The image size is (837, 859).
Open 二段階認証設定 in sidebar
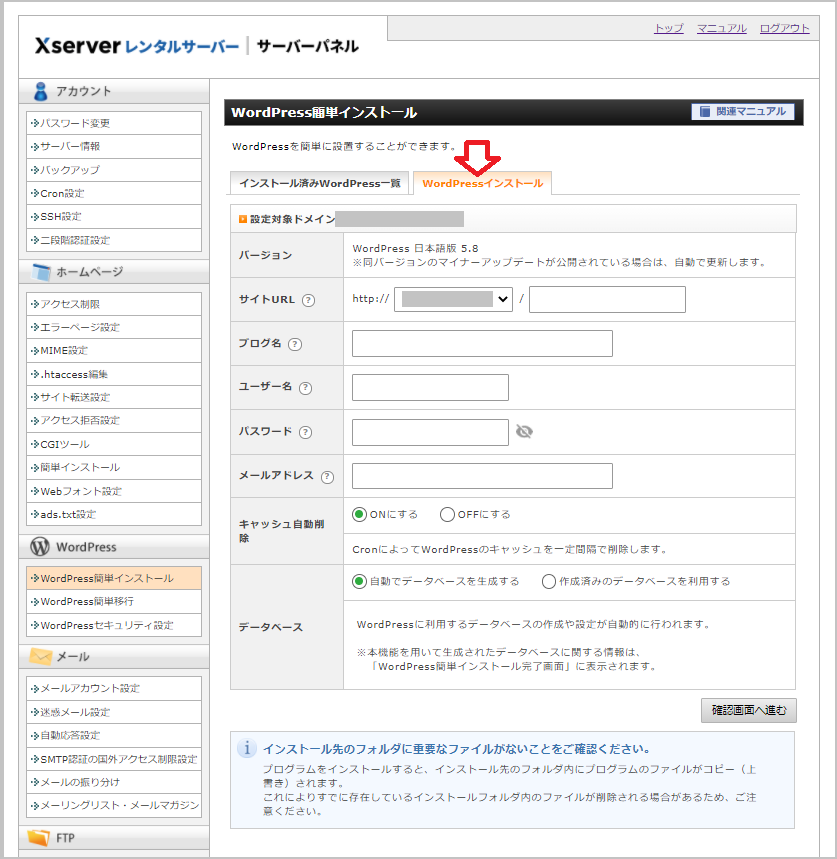point(114,240)
